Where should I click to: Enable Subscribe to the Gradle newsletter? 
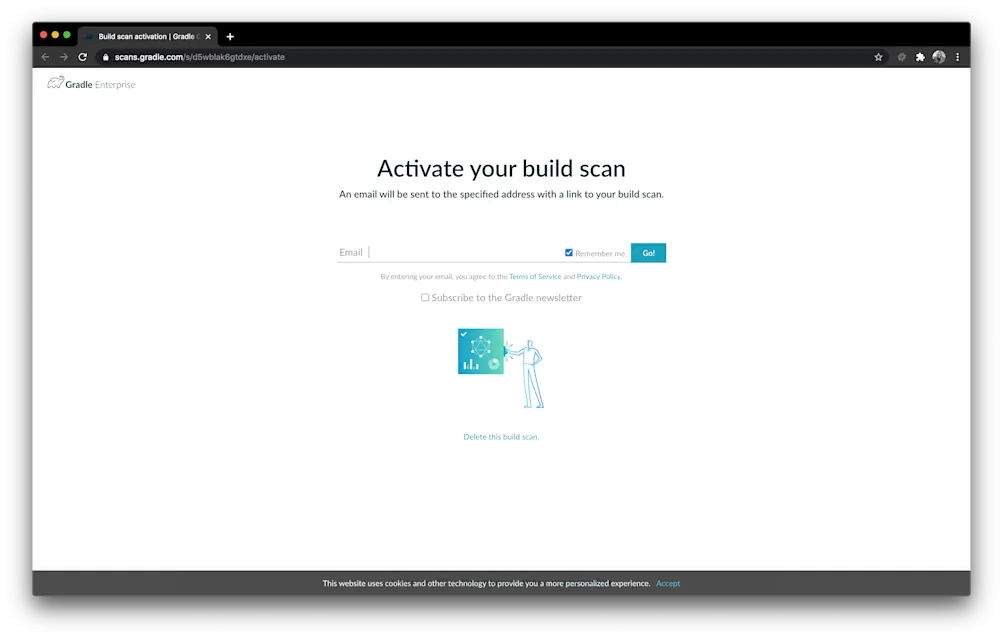click(x=425, y=297)
